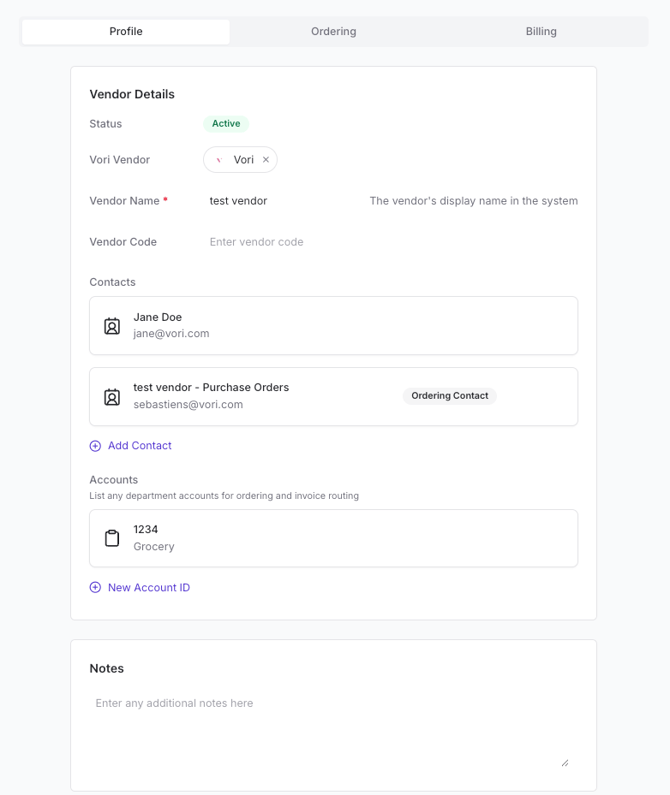Click the notes textarea resize handle
670x795 pixels.
[x=564, y=762]
